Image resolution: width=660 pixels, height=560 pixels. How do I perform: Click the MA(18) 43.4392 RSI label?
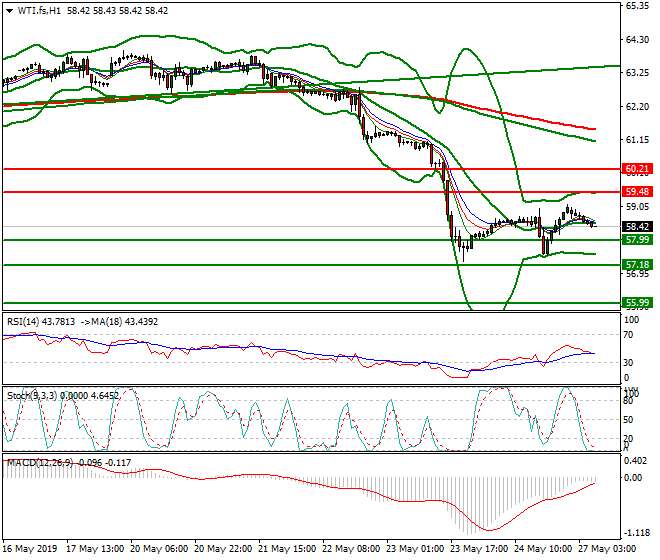125,322
